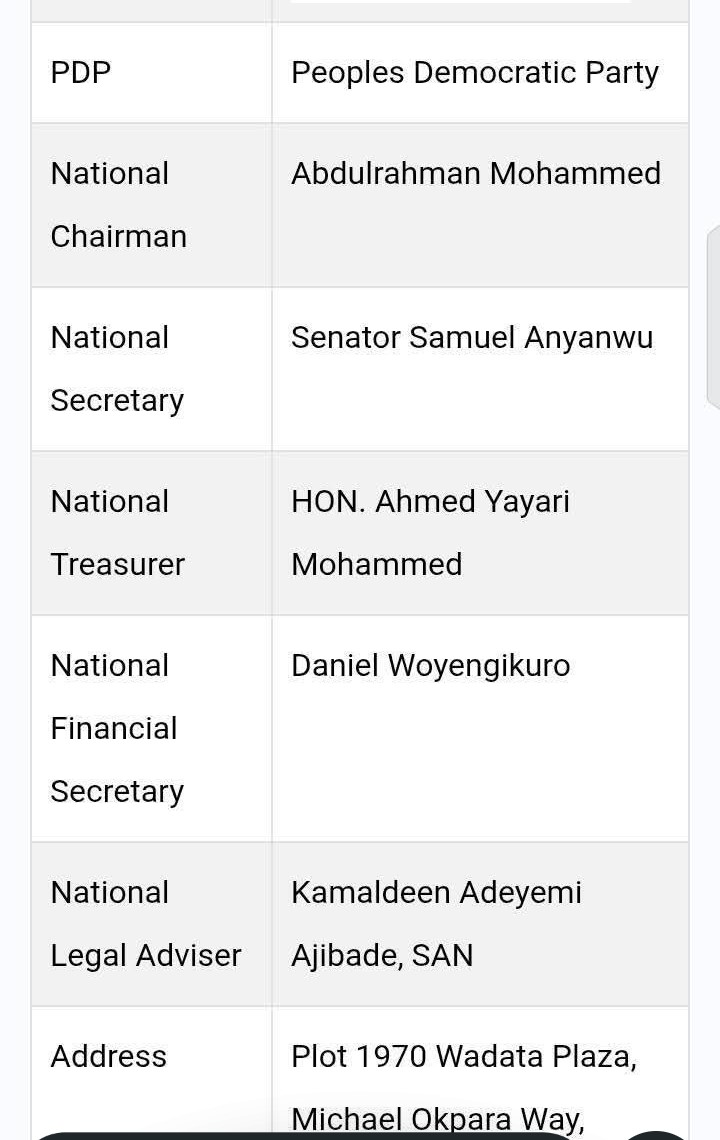Screen dimensions: 720x1140
Task: Click the Plot 1970 Wadata Plaza text
Action: tap(464, 1057)
